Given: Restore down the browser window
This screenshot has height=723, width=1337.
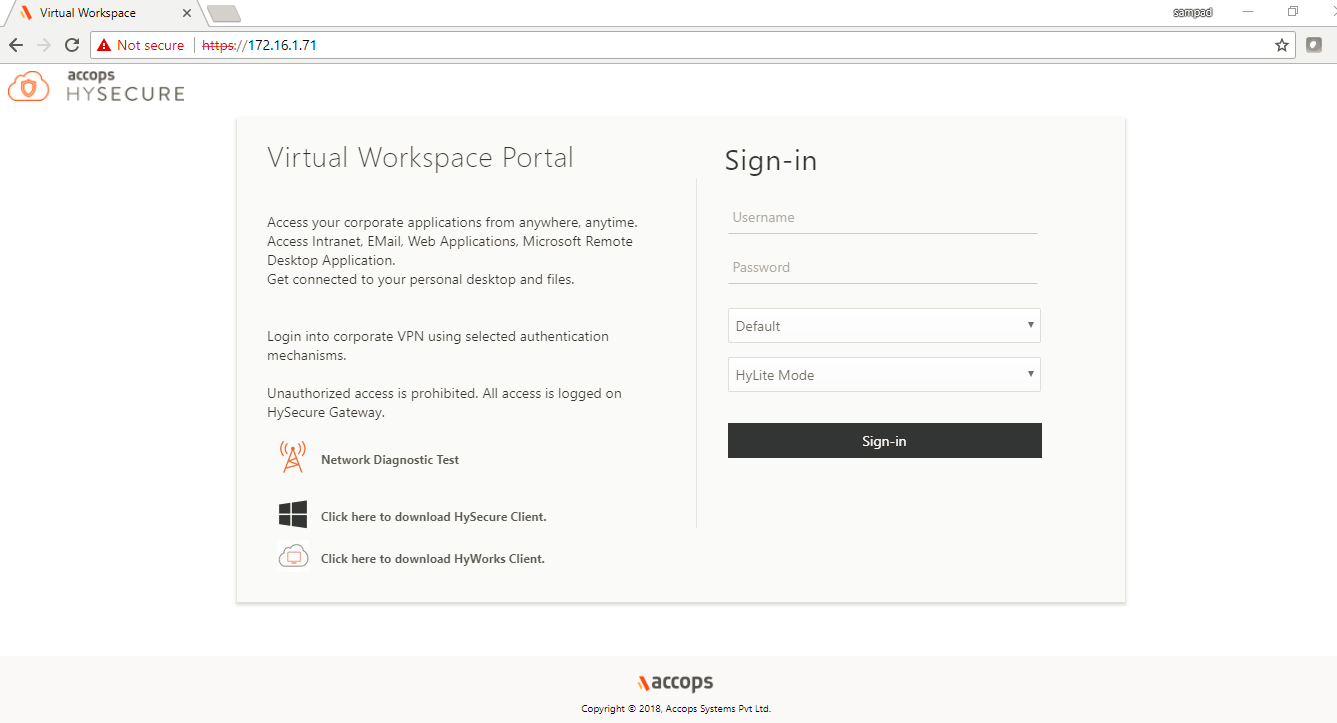Looking at the screenshot, I should coord(1293,12).
